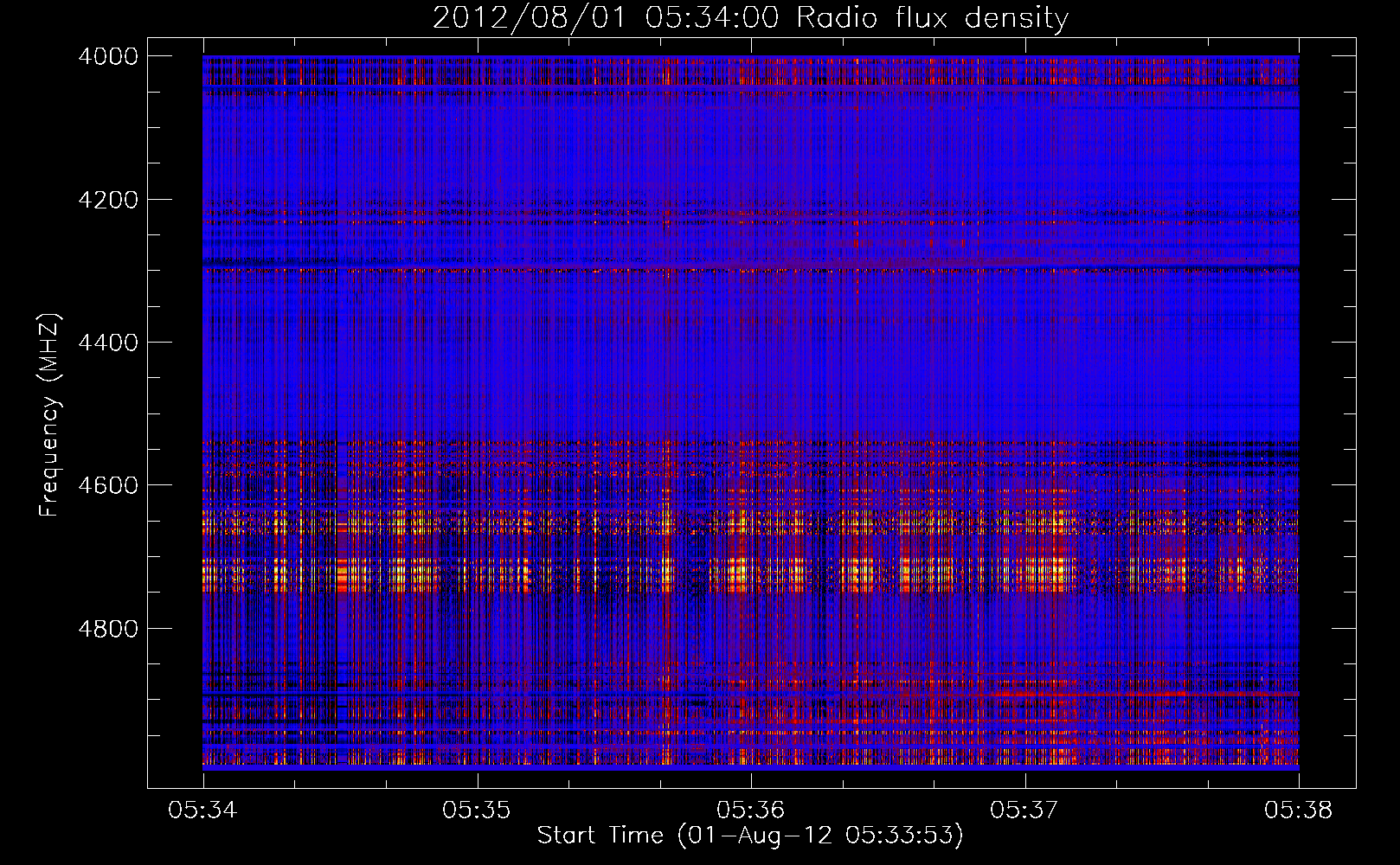This screenshot has height=865, width=1400.
Task: Click the 05:34 time tick label
Action: click(203, 811)
